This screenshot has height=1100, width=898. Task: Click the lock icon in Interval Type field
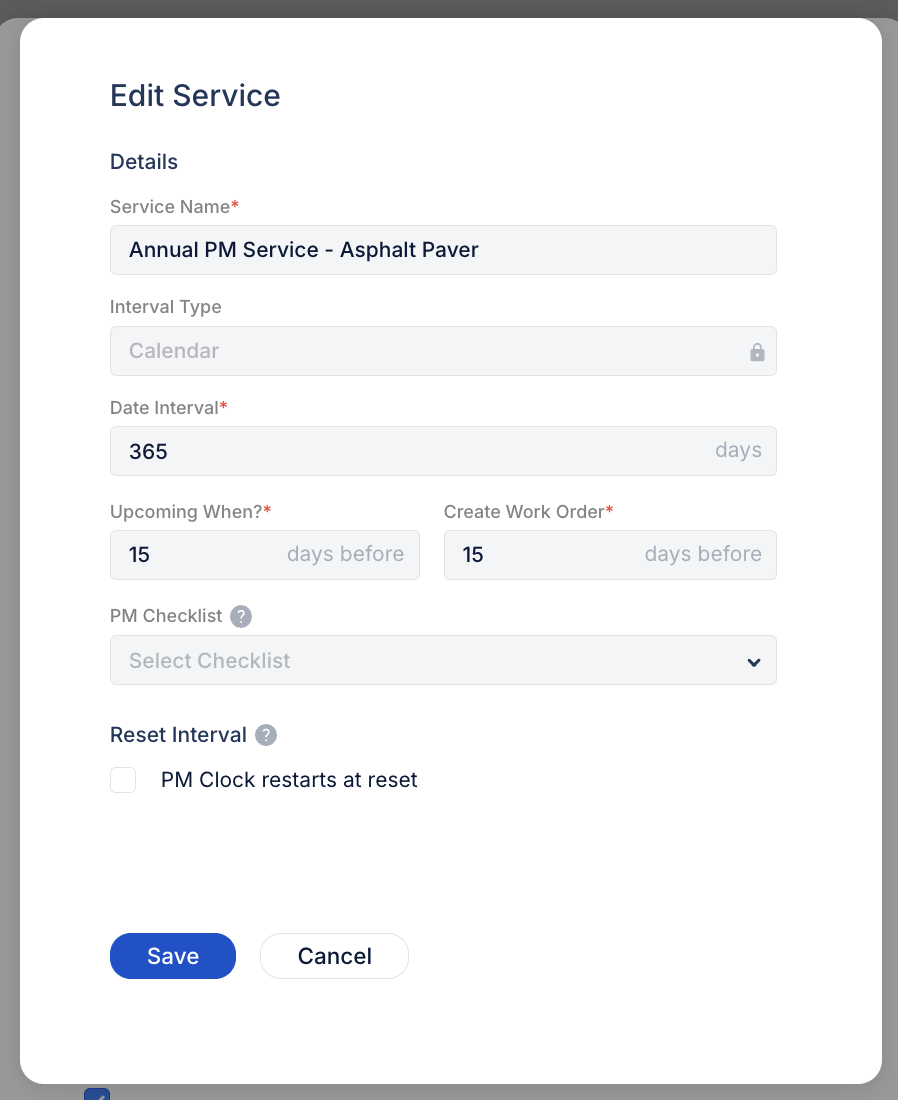[x=757, y=351]
